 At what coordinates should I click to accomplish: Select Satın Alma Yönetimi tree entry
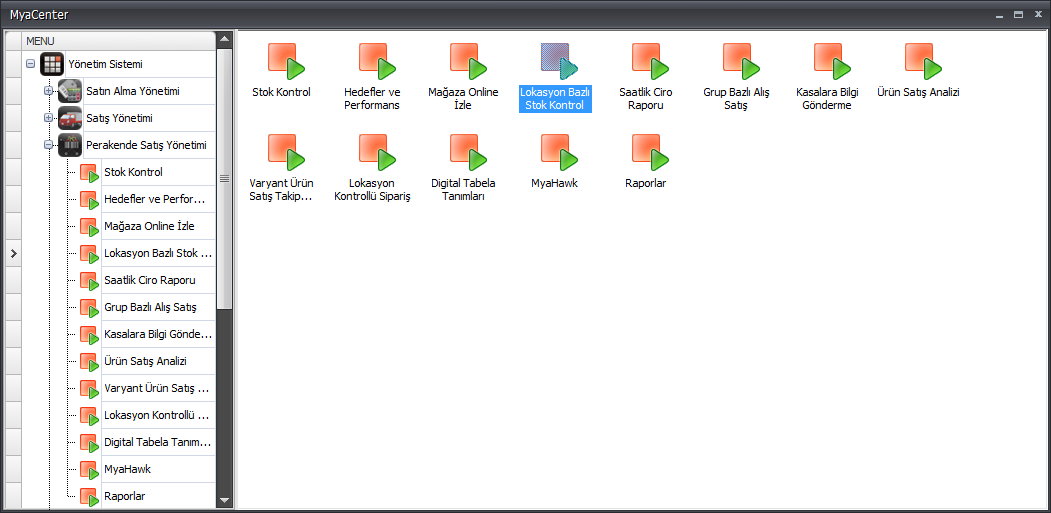tap(133, 91)
